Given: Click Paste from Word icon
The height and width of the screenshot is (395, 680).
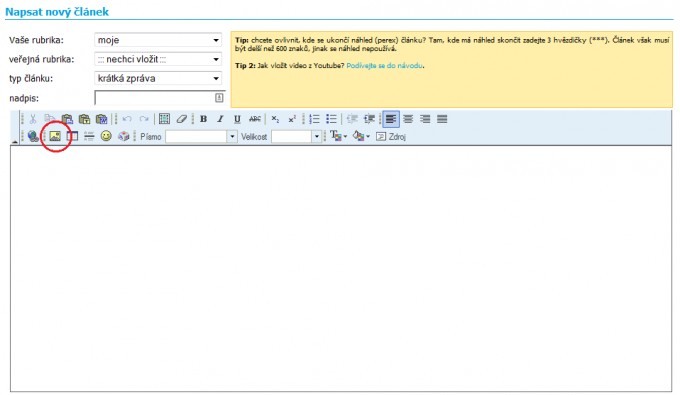Looking at the screenshot, I should tap(101, 119).
